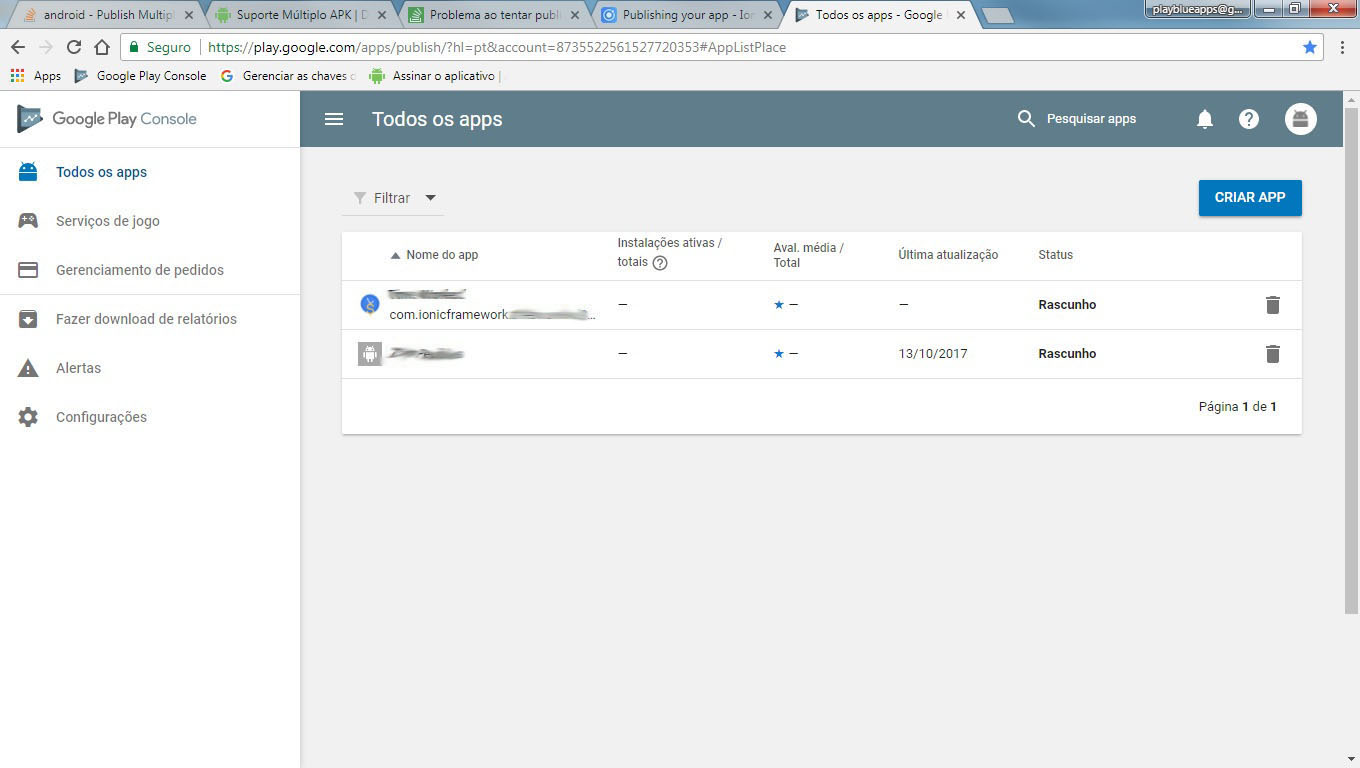Click the Aval. média / Total header
1360x768 pixels.
click(808, 255)
